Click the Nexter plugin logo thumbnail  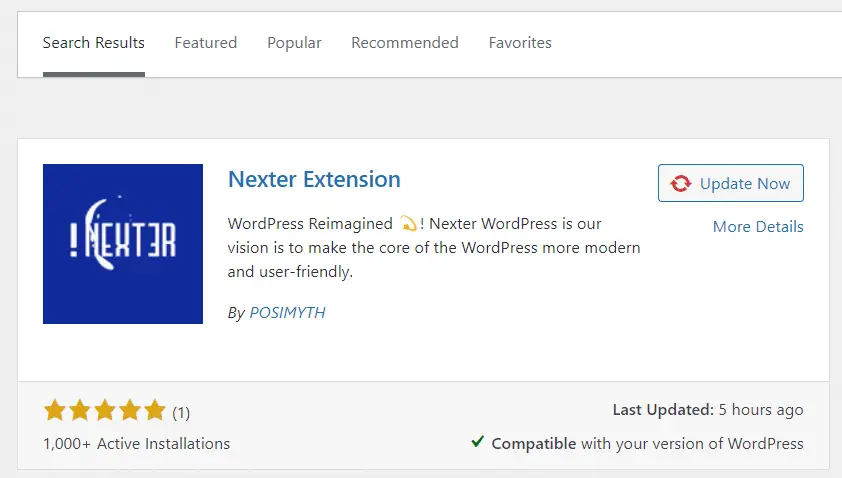[123, 244]
